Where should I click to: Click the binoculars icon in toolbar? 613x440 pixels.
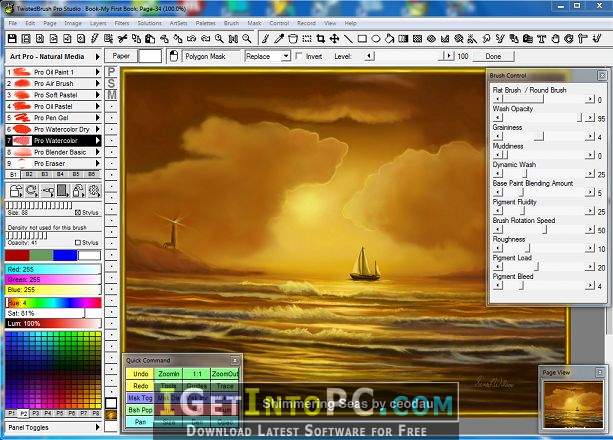point(233,39)
